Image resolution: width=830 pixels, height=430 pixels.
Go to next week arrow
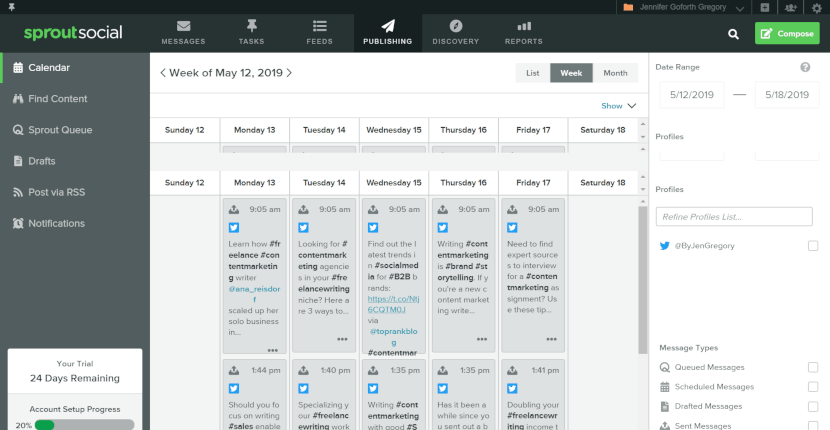coord(289,73)
